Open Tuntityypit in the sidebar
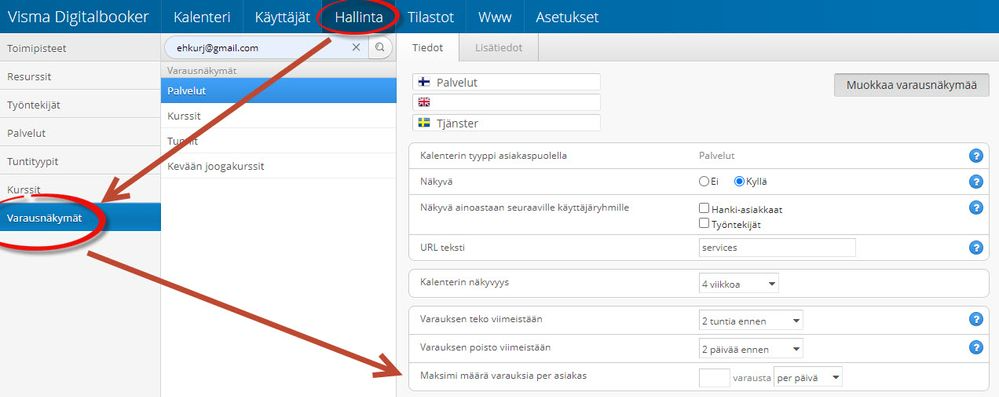 80,161
